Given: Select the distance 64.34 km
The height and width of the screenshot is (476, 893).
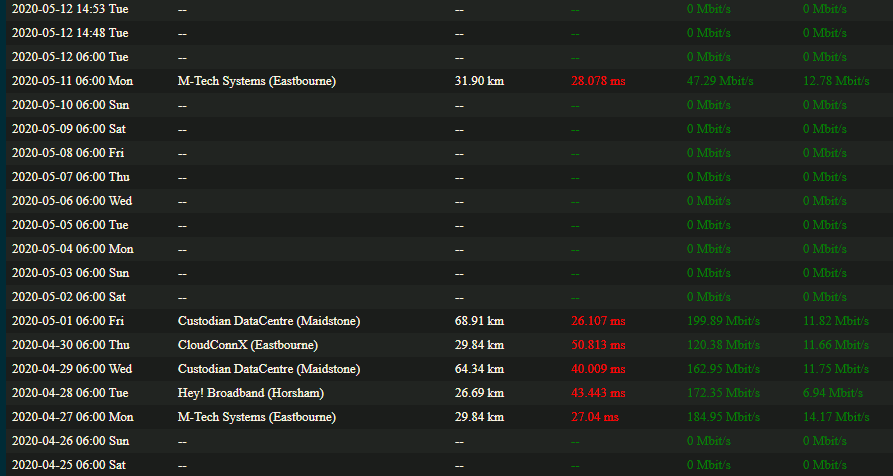Looking at the screenshot, I should pyautogui.click(x=480, y=369).
